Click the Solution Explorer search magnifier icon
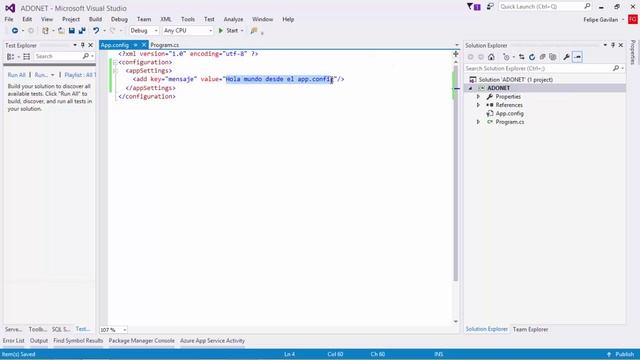Viewport: 640px width, 360px height. [616, 68]
